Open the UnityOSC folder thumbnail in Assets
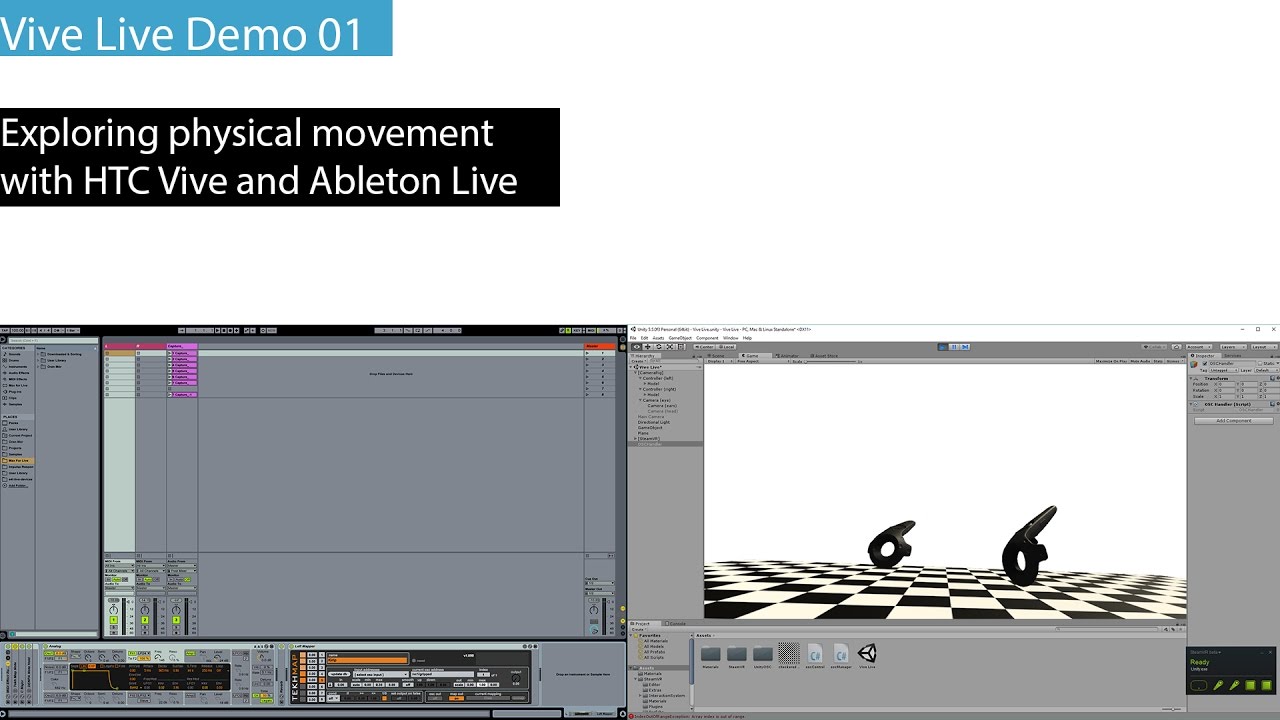Screen dimensions: 1280x720 [763, 654]
